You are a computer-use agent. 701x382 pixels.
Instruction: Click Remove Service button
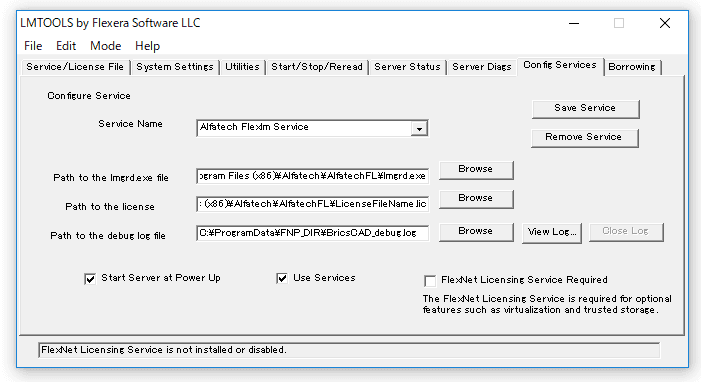coord(584,137)
